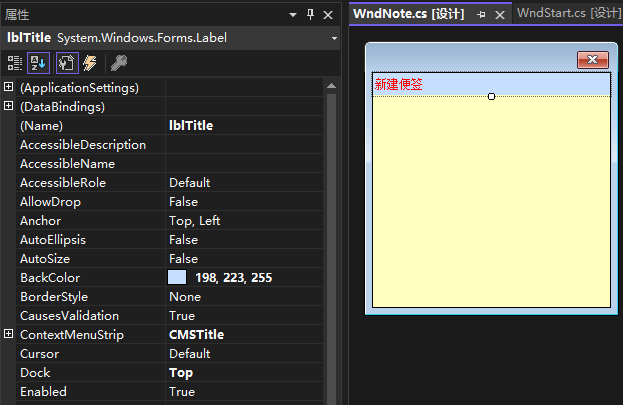Select the WndNote.cs designer tab
The image size is (623, 405).
[410, 13]
